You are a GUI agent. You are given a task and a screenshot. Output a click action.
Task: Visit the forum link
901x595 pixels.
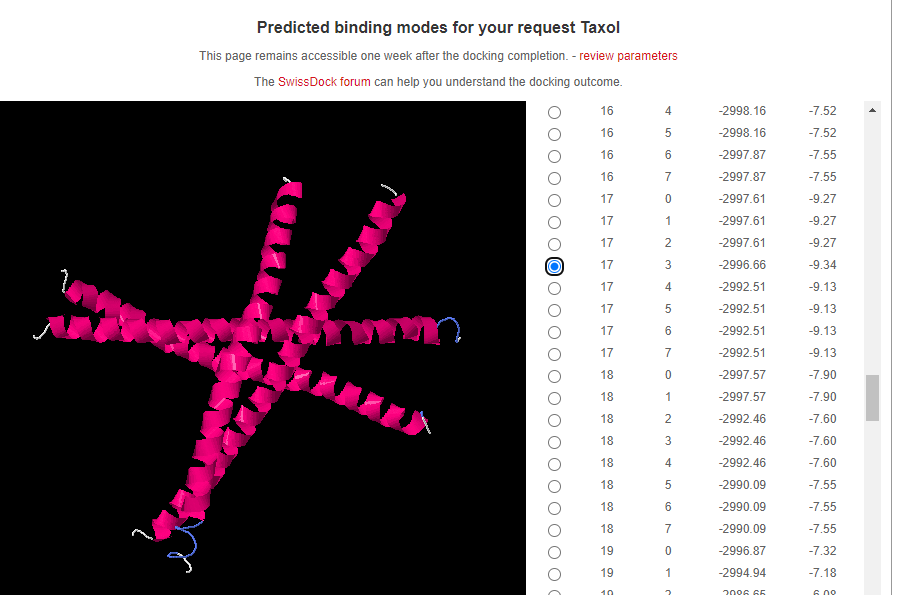tap(355, 82)
